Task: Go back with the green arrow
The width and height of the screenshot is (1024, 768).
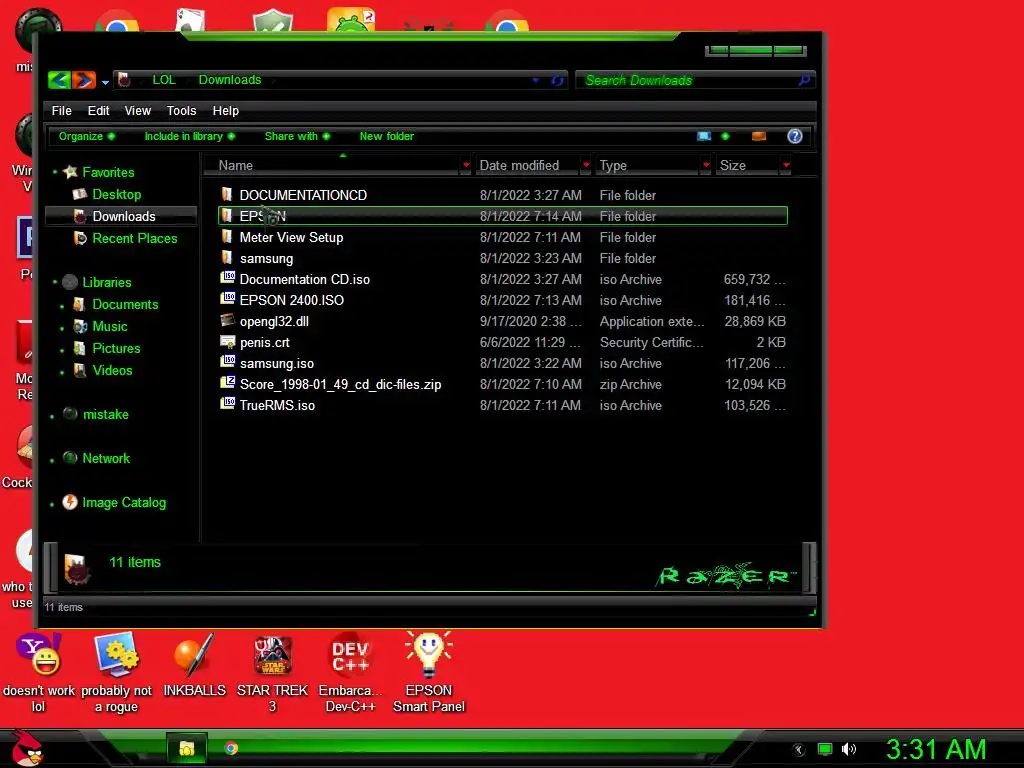Action: (x=59, y=80)
